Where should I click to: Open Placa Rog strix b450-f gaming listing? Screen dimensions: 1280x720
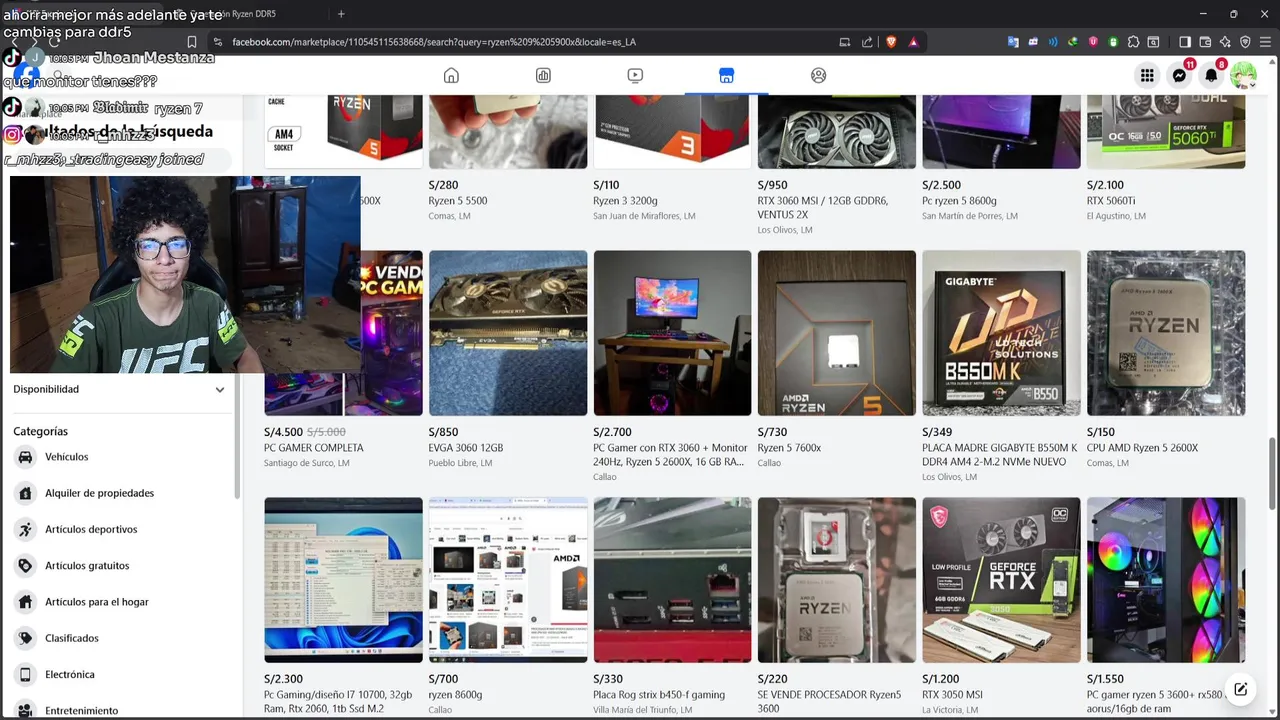click(659, 695)
